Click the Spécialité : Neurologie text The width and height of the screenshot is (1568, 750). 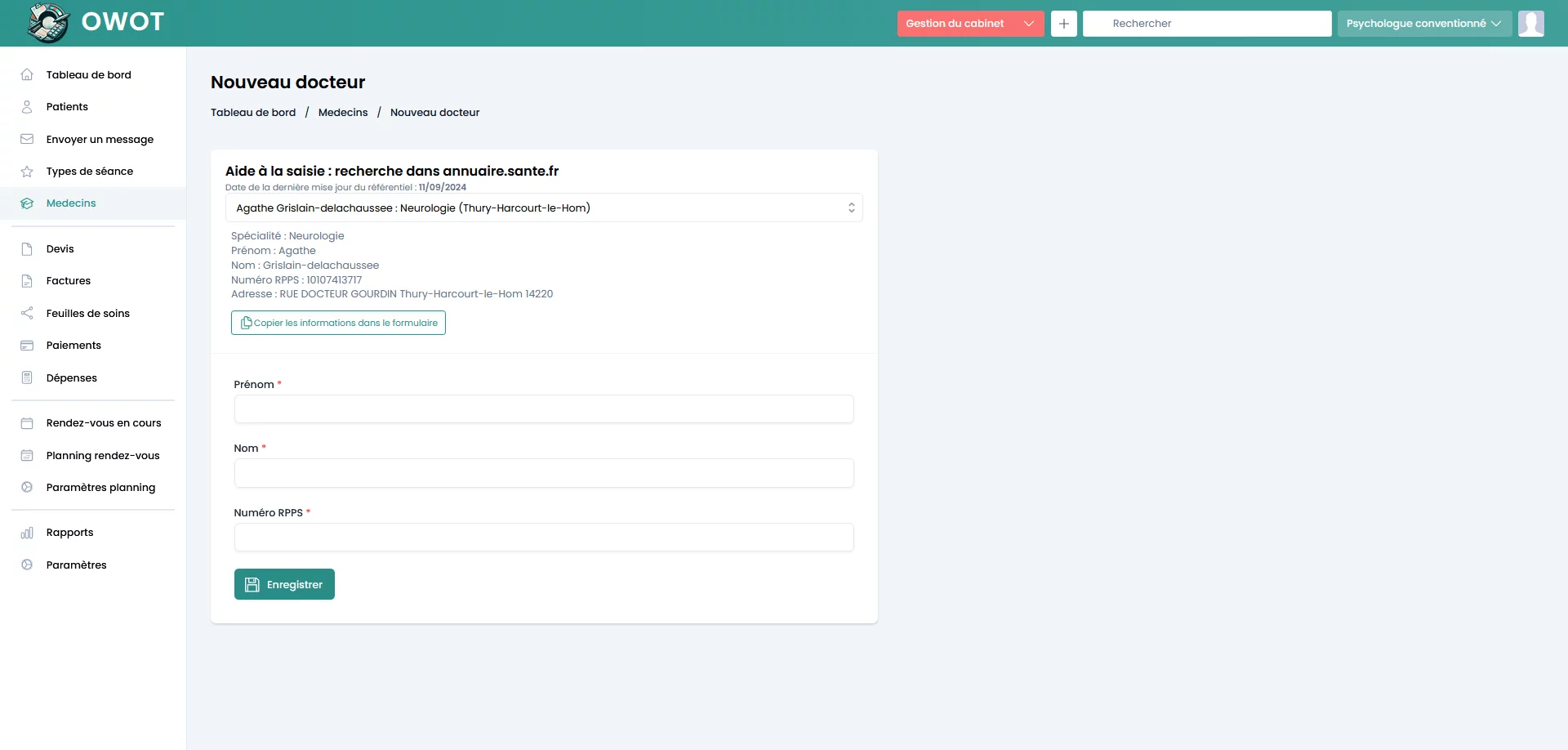(x=287, y=236)
